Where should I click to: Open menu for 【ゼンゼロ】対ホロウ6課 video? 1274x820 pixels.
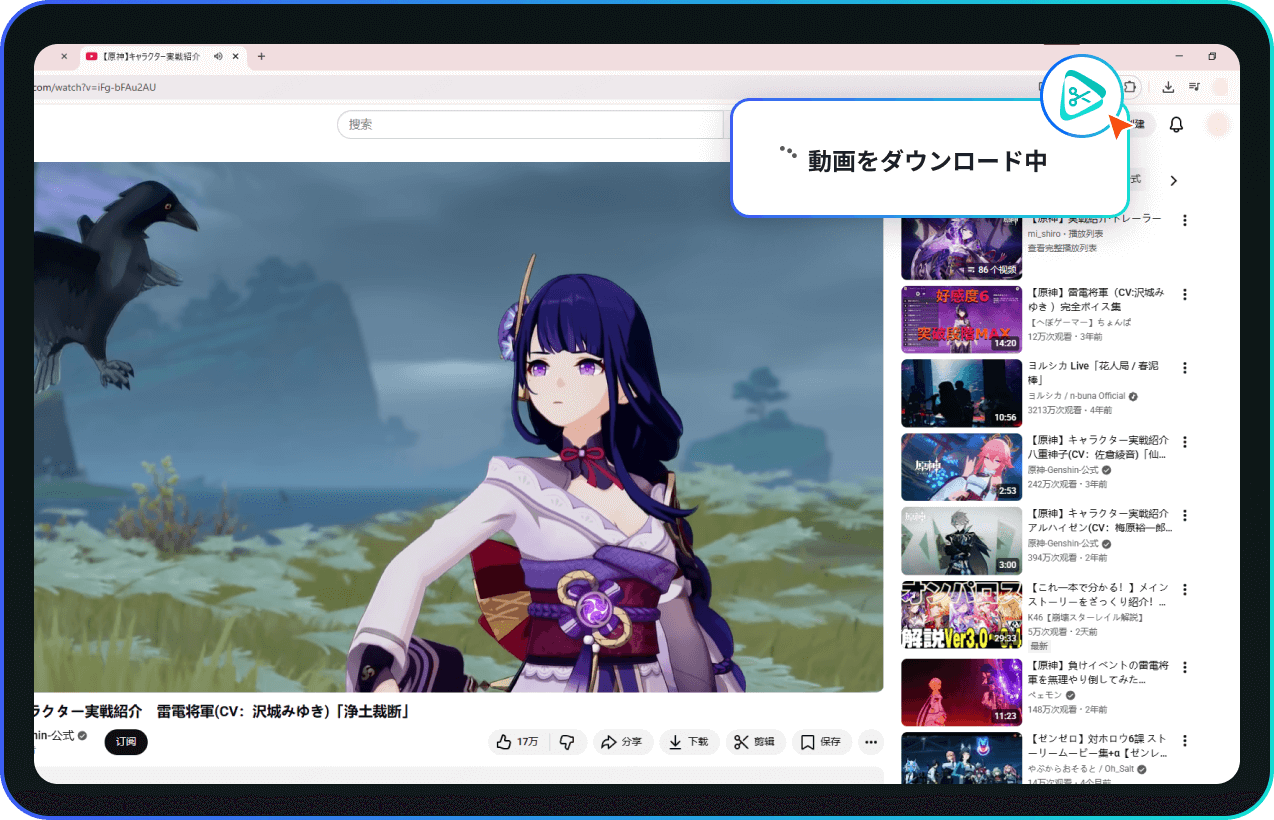(1185, 741)
